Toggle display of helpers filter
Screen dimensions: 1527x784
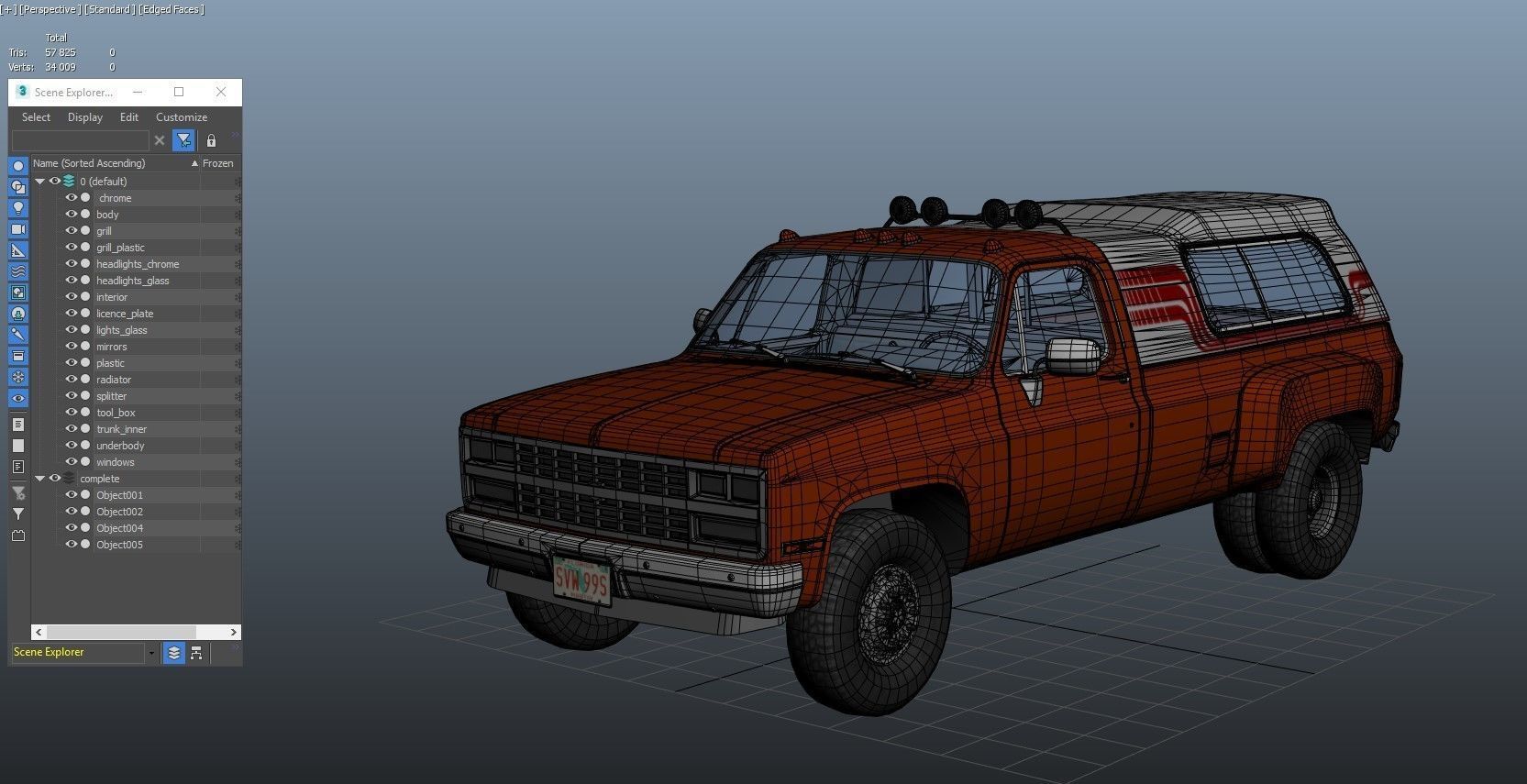click(x=18, y=250)
